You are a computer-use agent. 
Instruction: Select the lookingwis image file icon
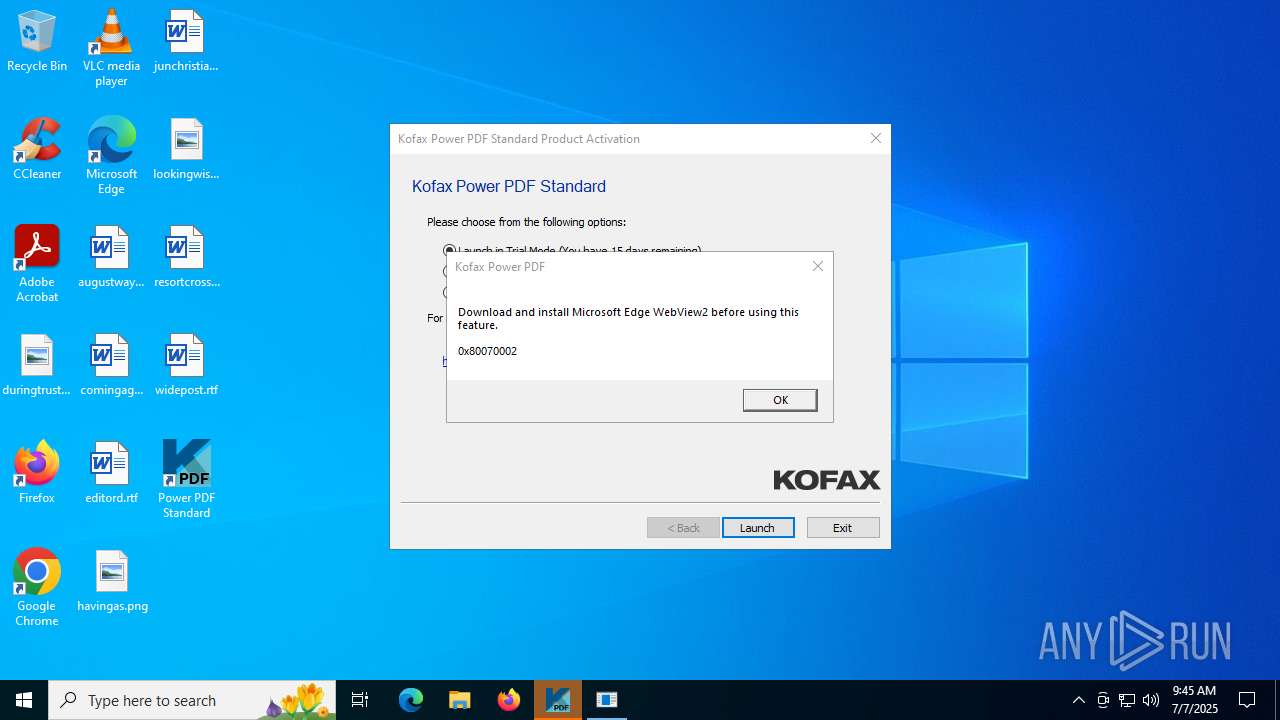tap(186, 150)
